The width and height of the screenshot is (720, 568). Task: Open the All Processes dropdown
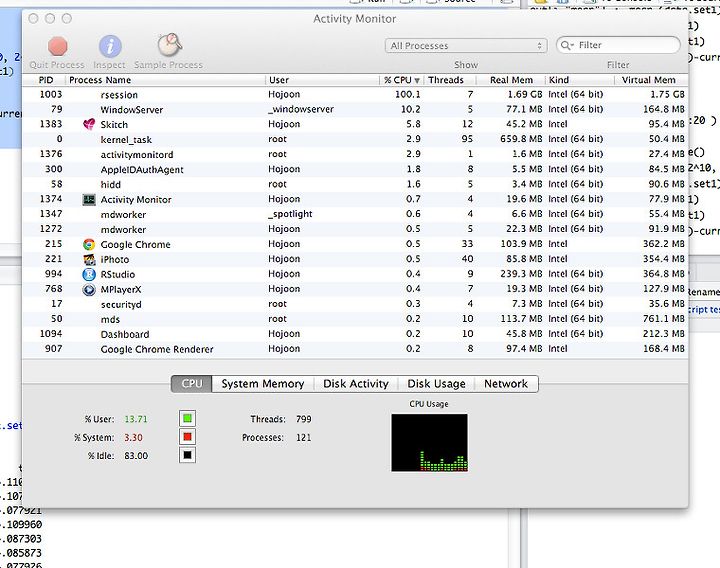pyautogui.click(x=466, y=45)
